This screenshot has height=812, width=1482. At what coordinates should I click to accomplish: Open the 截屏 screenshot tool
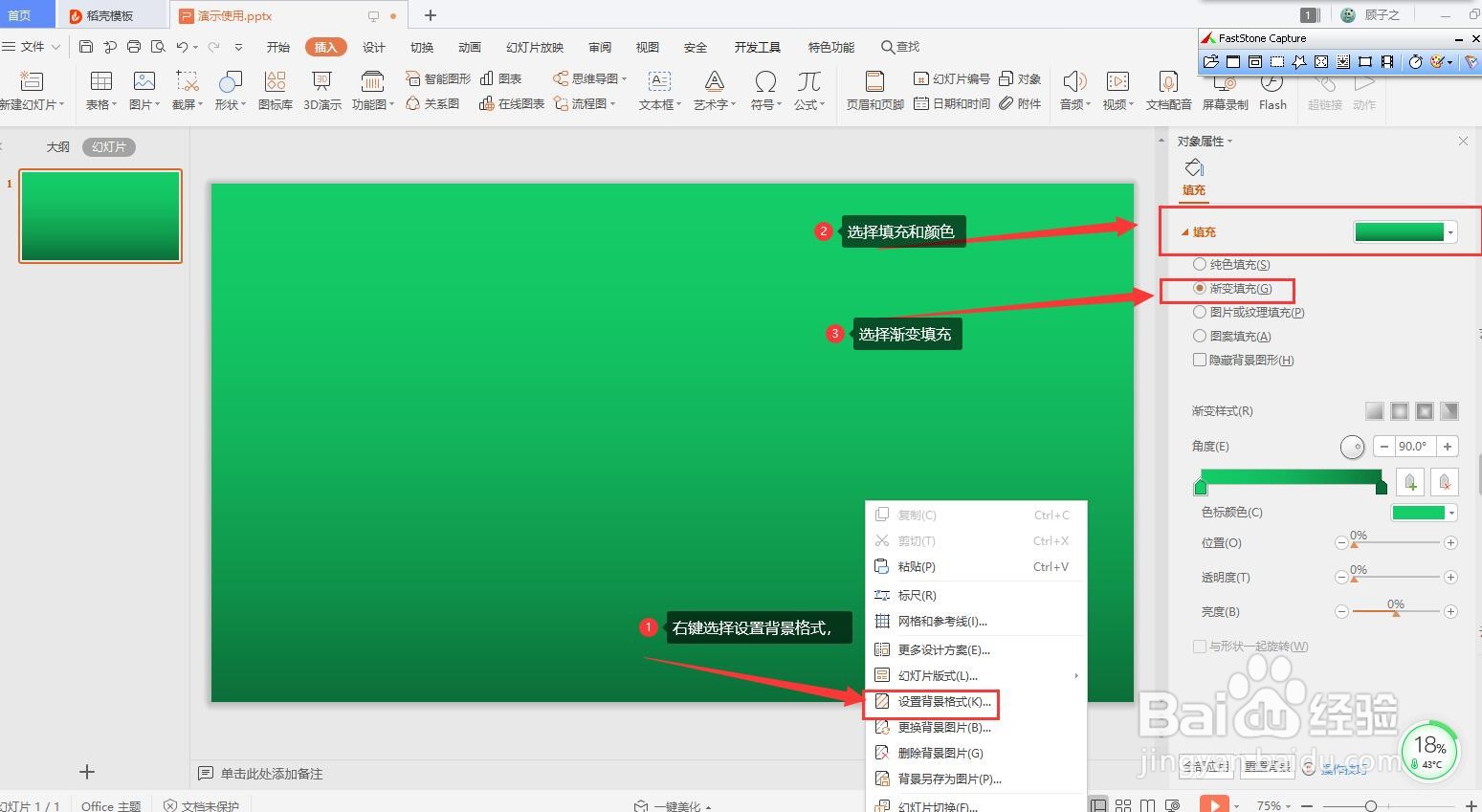click(187, 91)
